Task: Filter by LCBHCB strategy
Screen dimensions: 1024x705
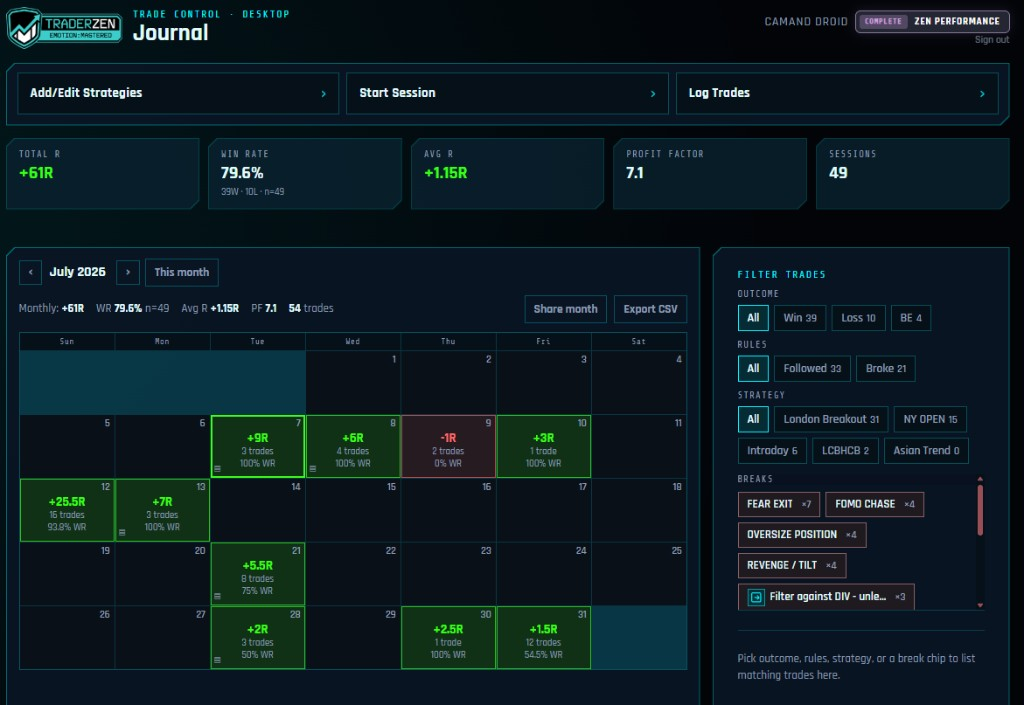Action: (845, 450)
